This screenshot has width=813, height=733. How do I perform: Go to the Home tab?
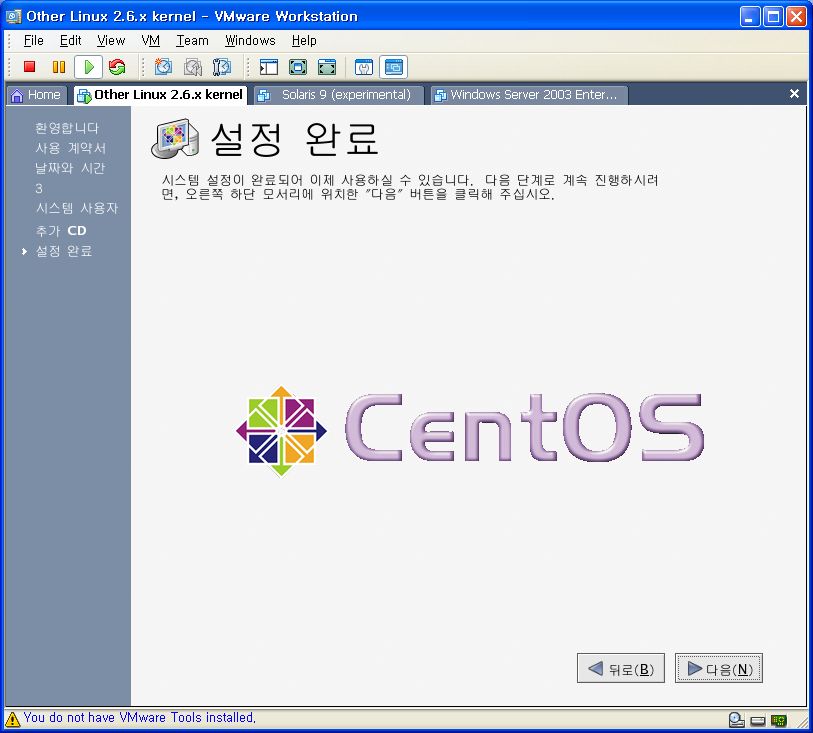point(36,95)
